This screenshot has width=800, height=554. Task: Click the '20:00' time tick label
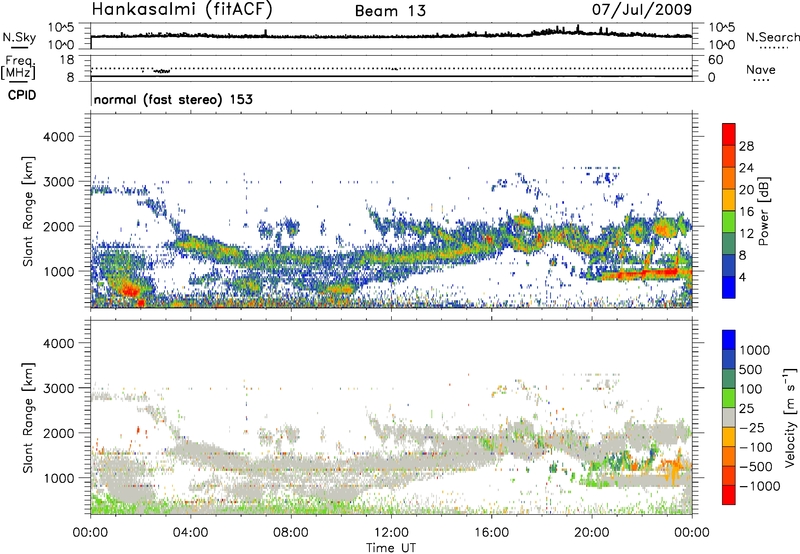point(592,533)
